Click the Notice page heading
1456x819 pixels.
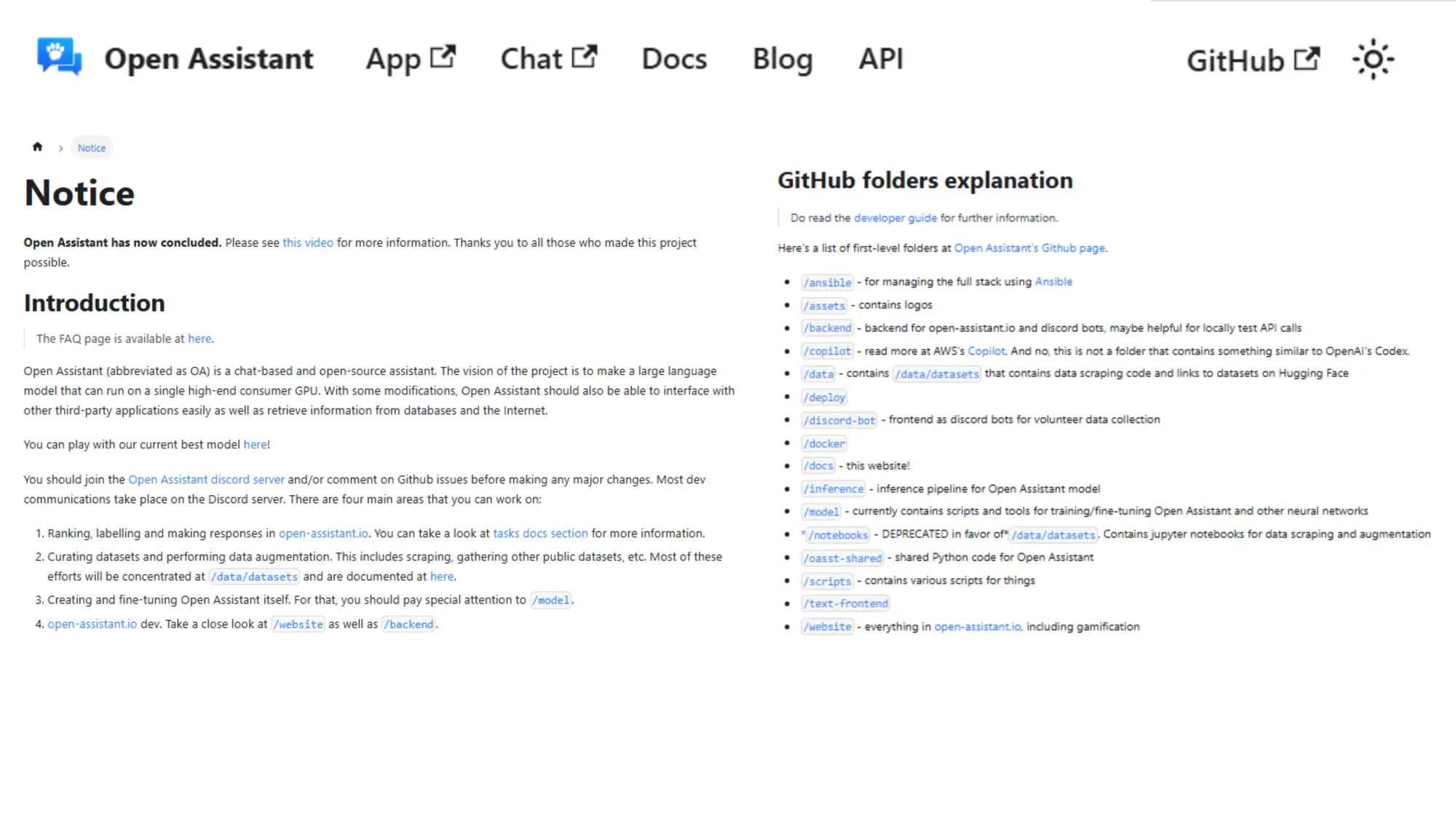point(79,193)
